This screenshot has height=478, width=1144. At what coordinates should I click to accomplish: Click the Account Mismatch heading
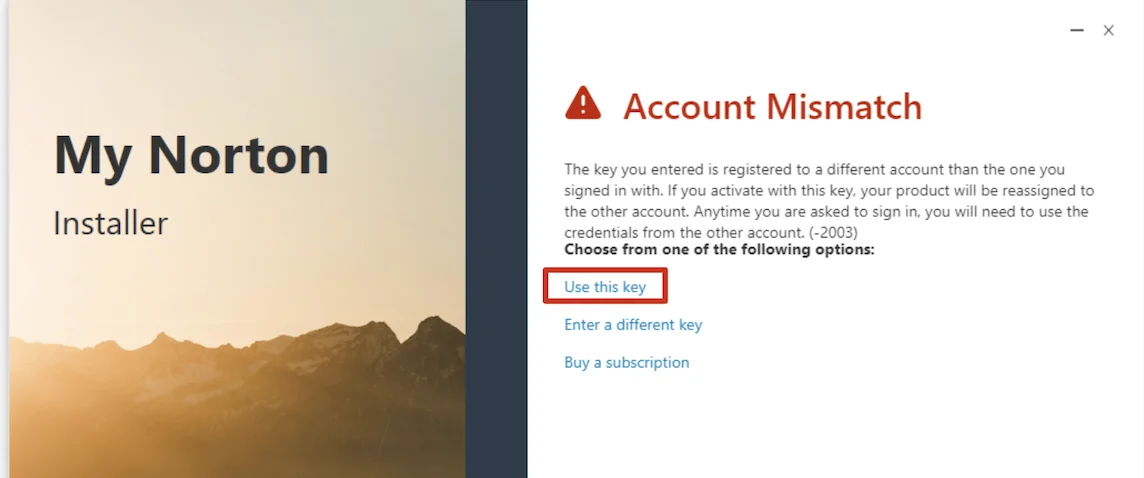(772, 106)
